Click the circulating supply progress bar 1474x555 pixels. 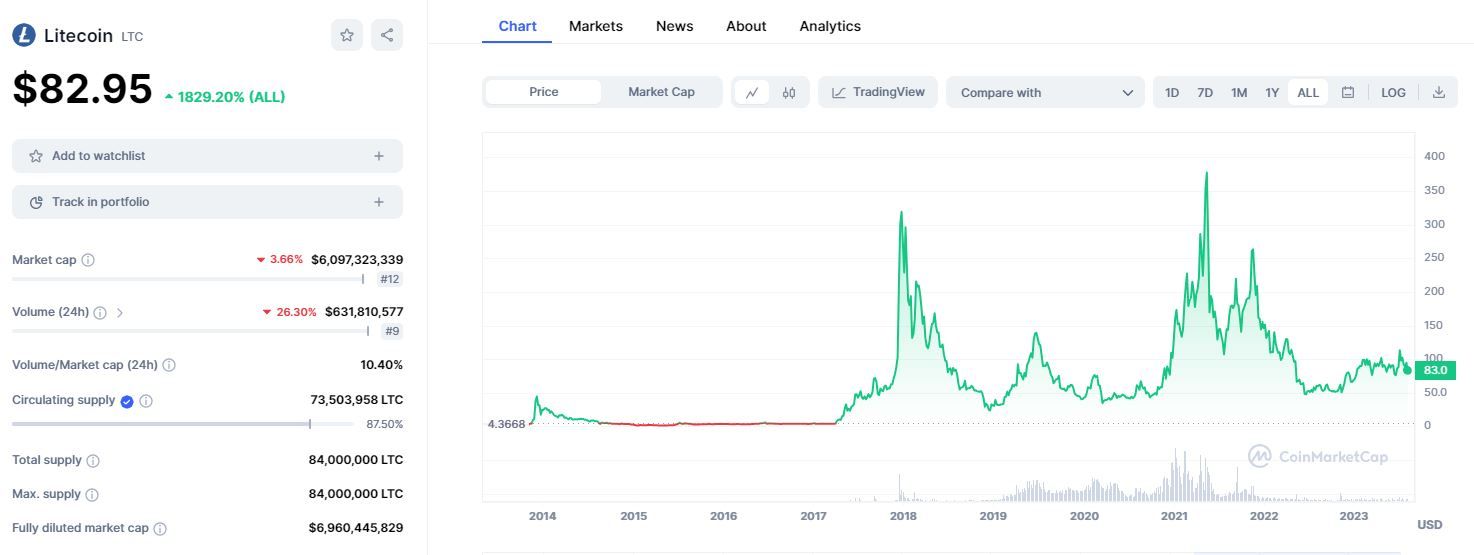[x=182, y=424]
